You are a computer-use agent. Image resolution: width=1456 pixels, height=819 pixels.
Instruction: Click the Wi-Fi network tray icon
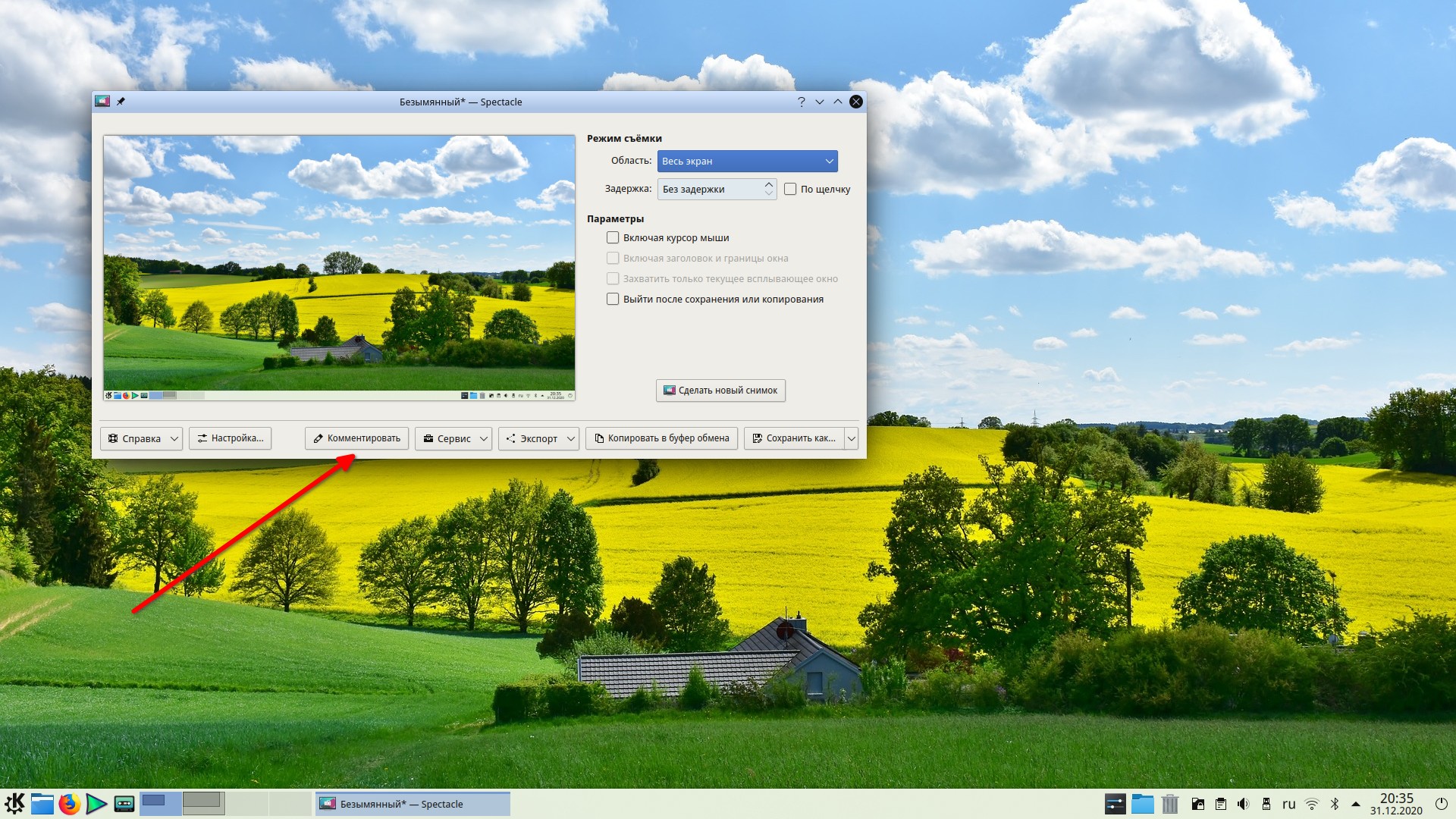click(1312, 804)
